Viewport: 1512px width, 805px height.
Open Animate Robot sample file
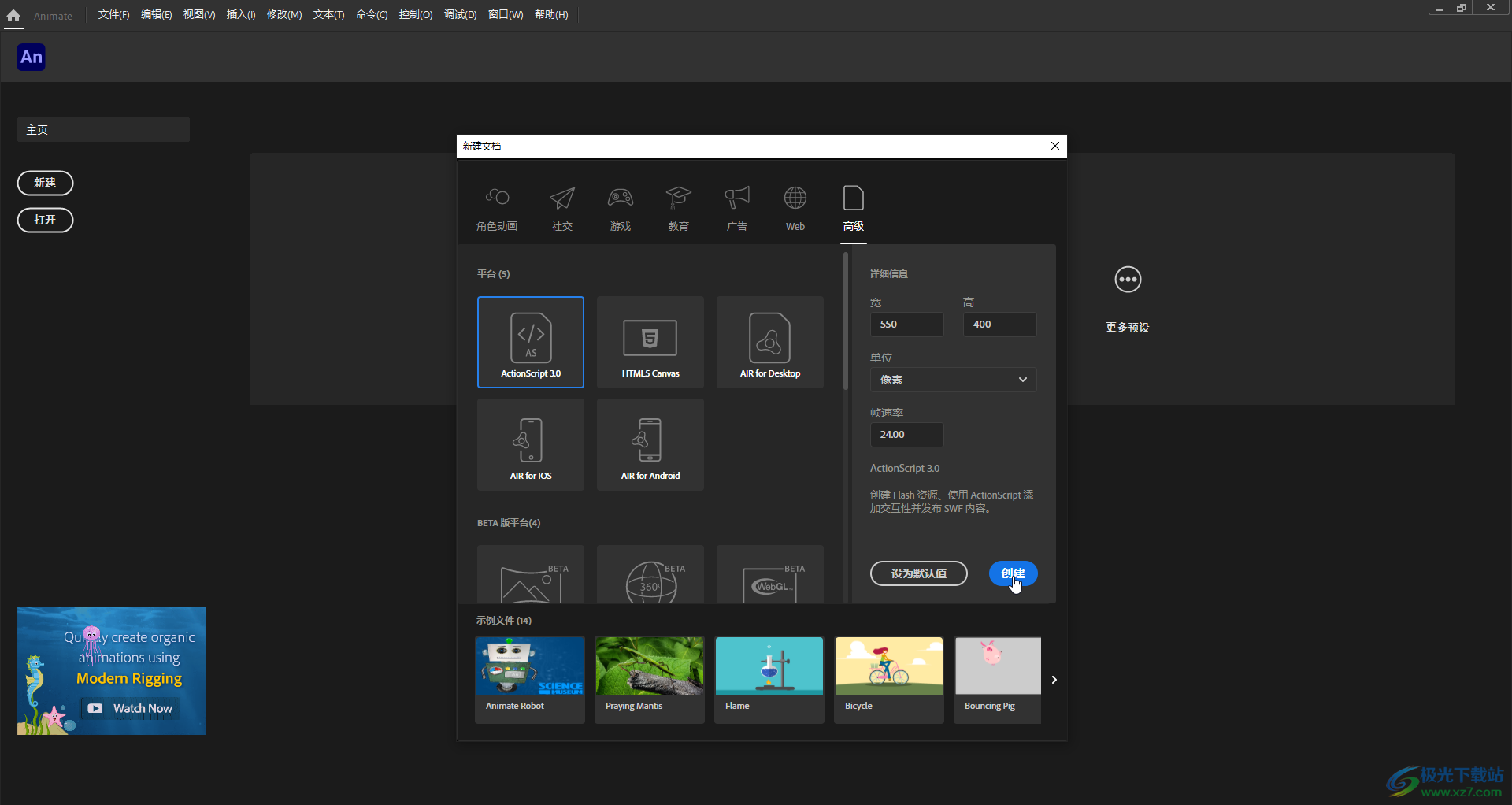click(x=530, y=679)
